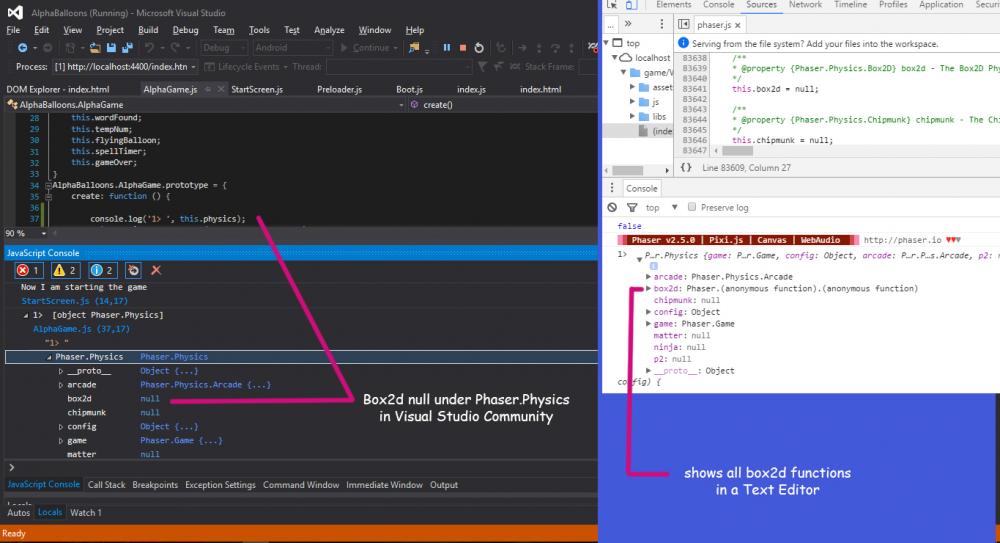Open the console drawer three-dot menu
The image size is (1000, 543).
pyautogui.click(x=612, y=188)
